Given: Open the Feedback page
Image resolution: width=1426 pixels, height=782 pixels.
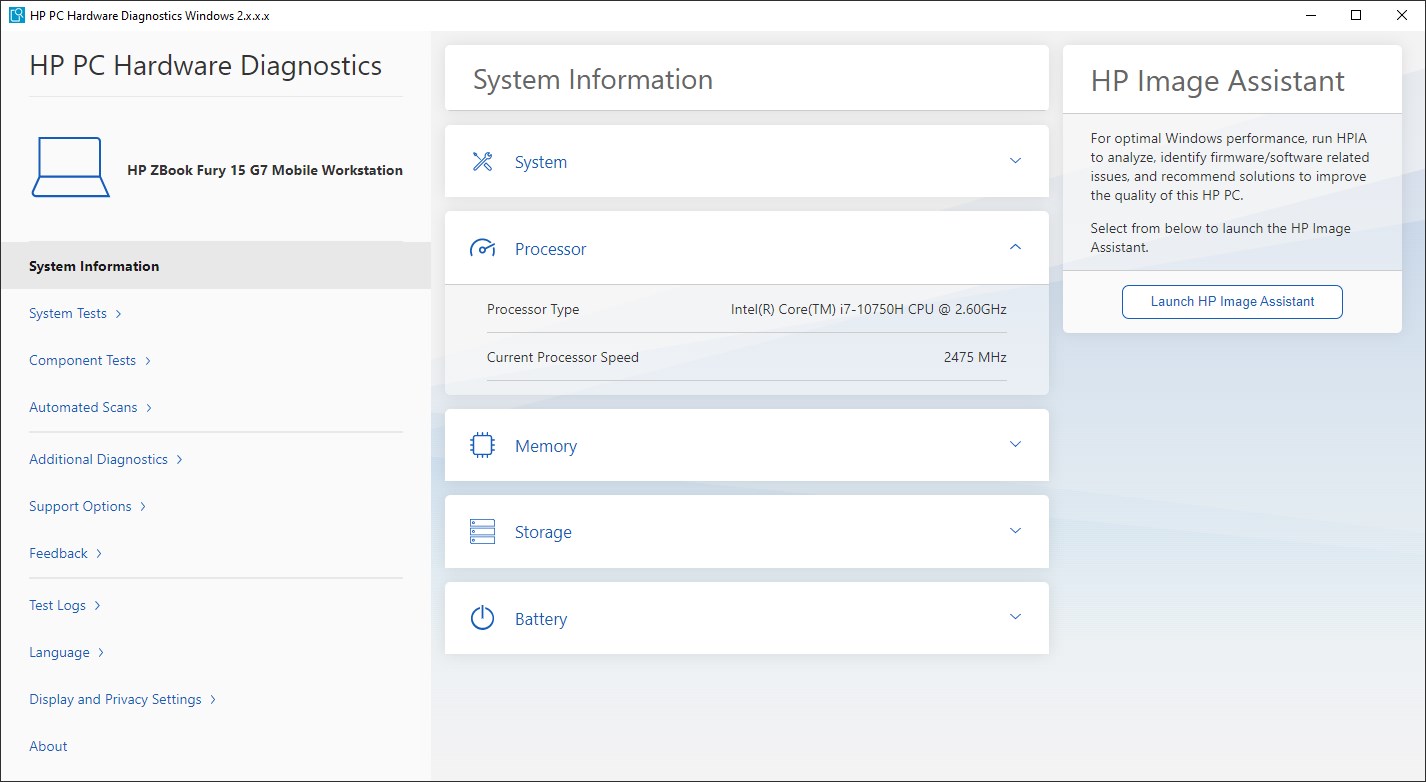Looking at the screenshot, I should click(x=58, y=552).
